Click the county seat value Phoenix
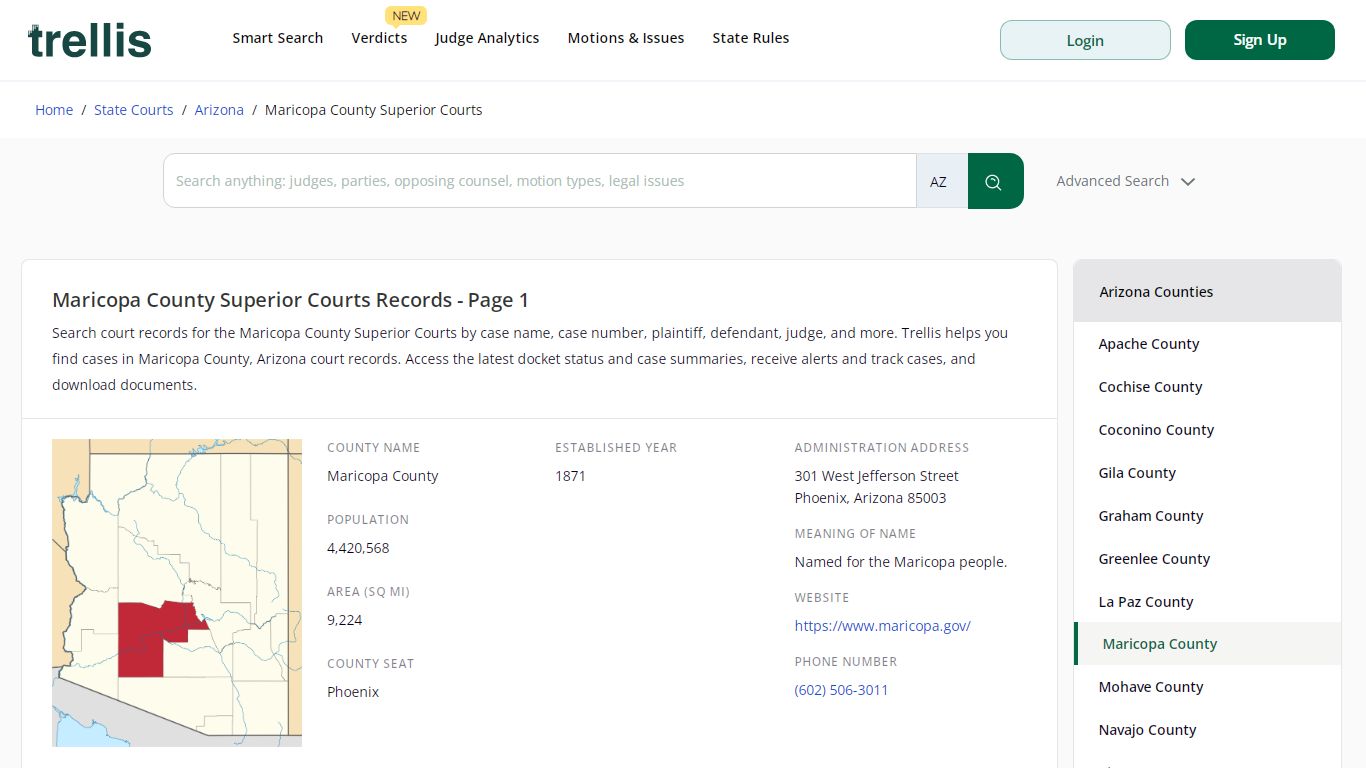1366x768 pixels. [353, 692]
